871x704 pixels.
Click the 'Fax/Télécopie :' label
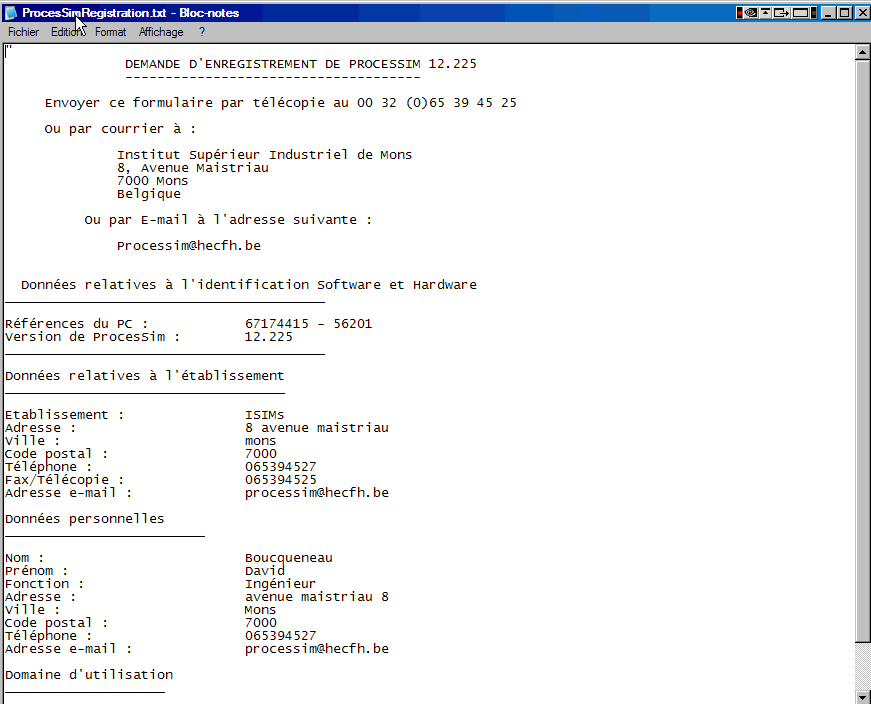click(64, 480)
